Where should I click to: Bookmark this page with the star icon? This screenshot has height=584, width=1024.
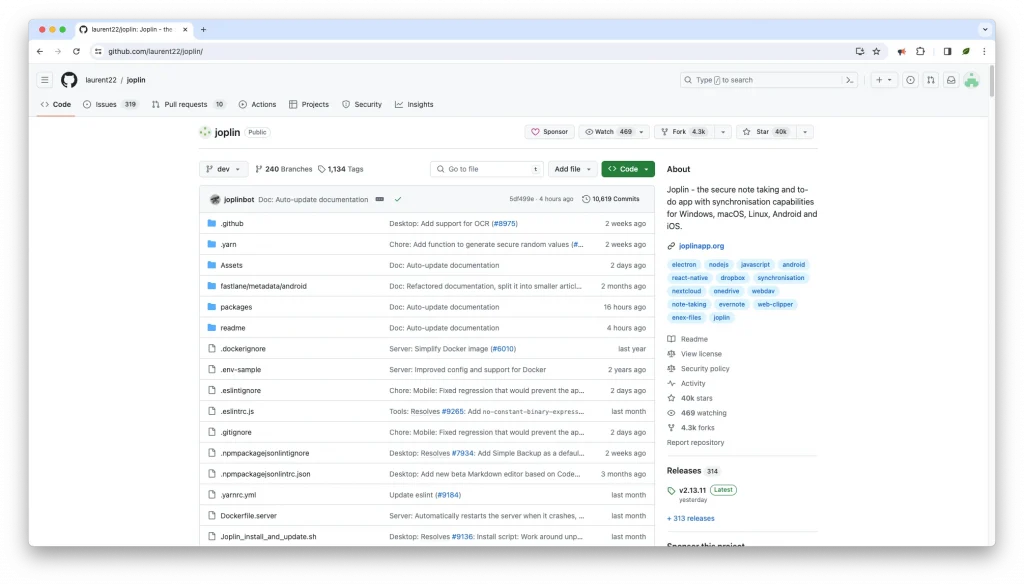click(x=876, y=51)
